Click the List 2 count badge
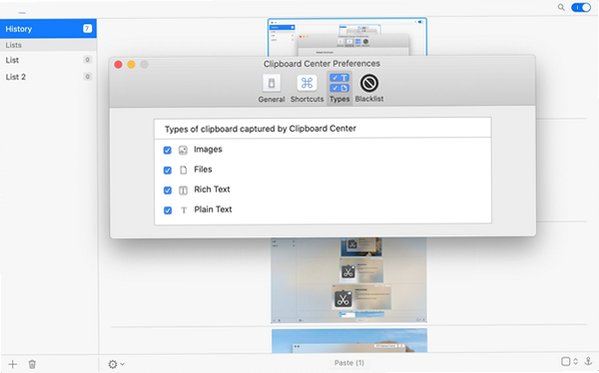Screen dimensions: 599x373 point(87,76)
